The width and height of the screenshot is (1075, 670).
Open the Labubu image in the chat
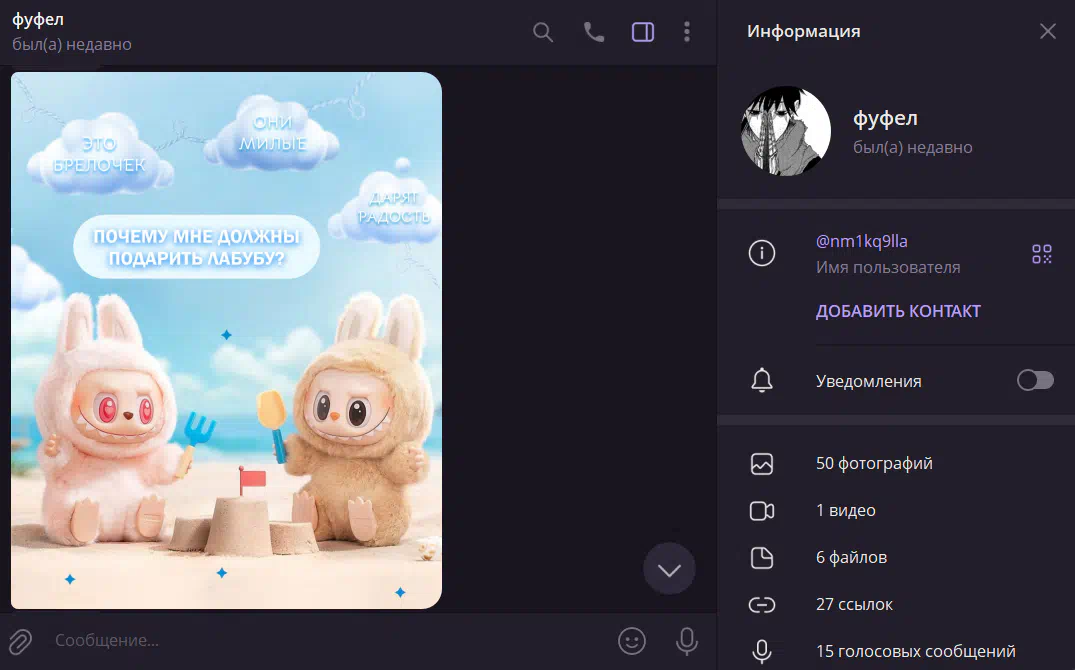pos(226,340)
